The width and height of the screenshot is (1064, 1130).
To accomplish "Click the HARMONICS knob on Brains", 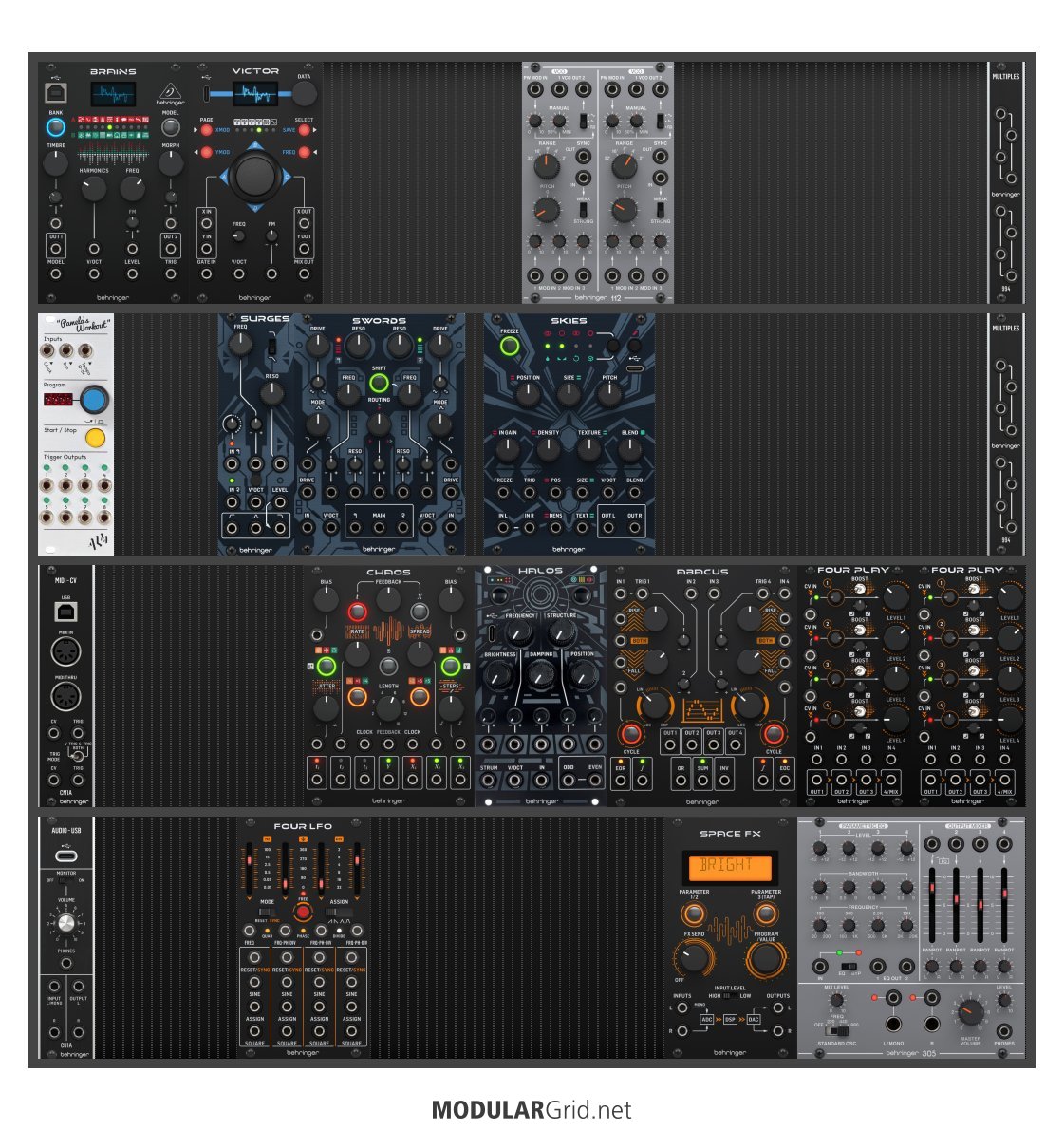I will (93, 188).
